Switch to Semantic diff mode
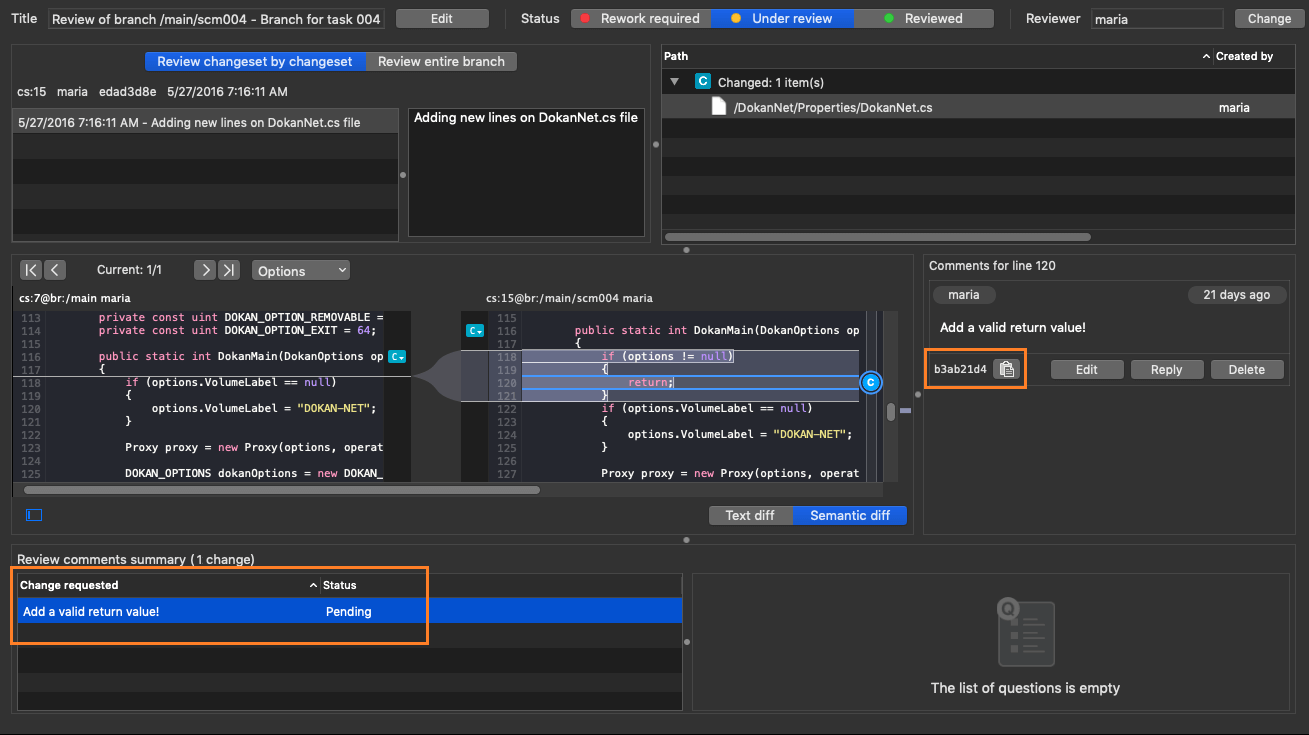Screen dimensions: 1309x735 (x=850, y=515)
